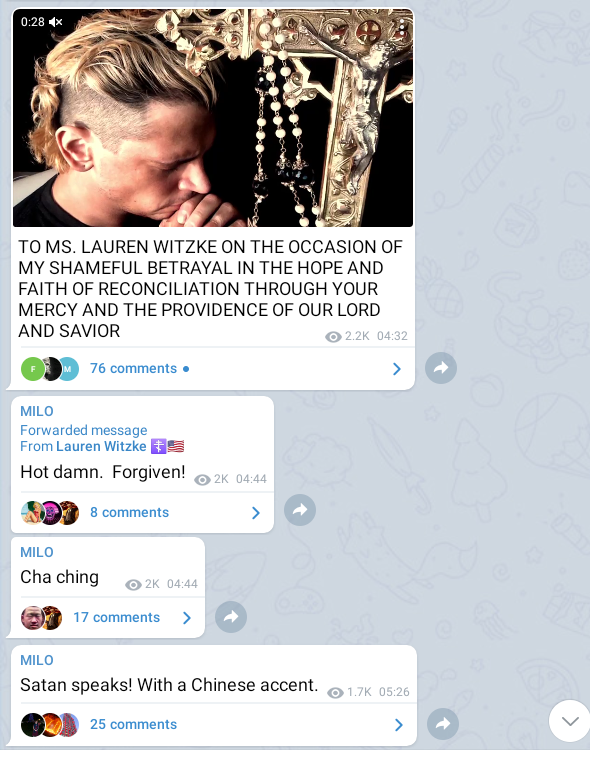Open the Lauren Witzke forwarded source link

(x=101, y=446)
